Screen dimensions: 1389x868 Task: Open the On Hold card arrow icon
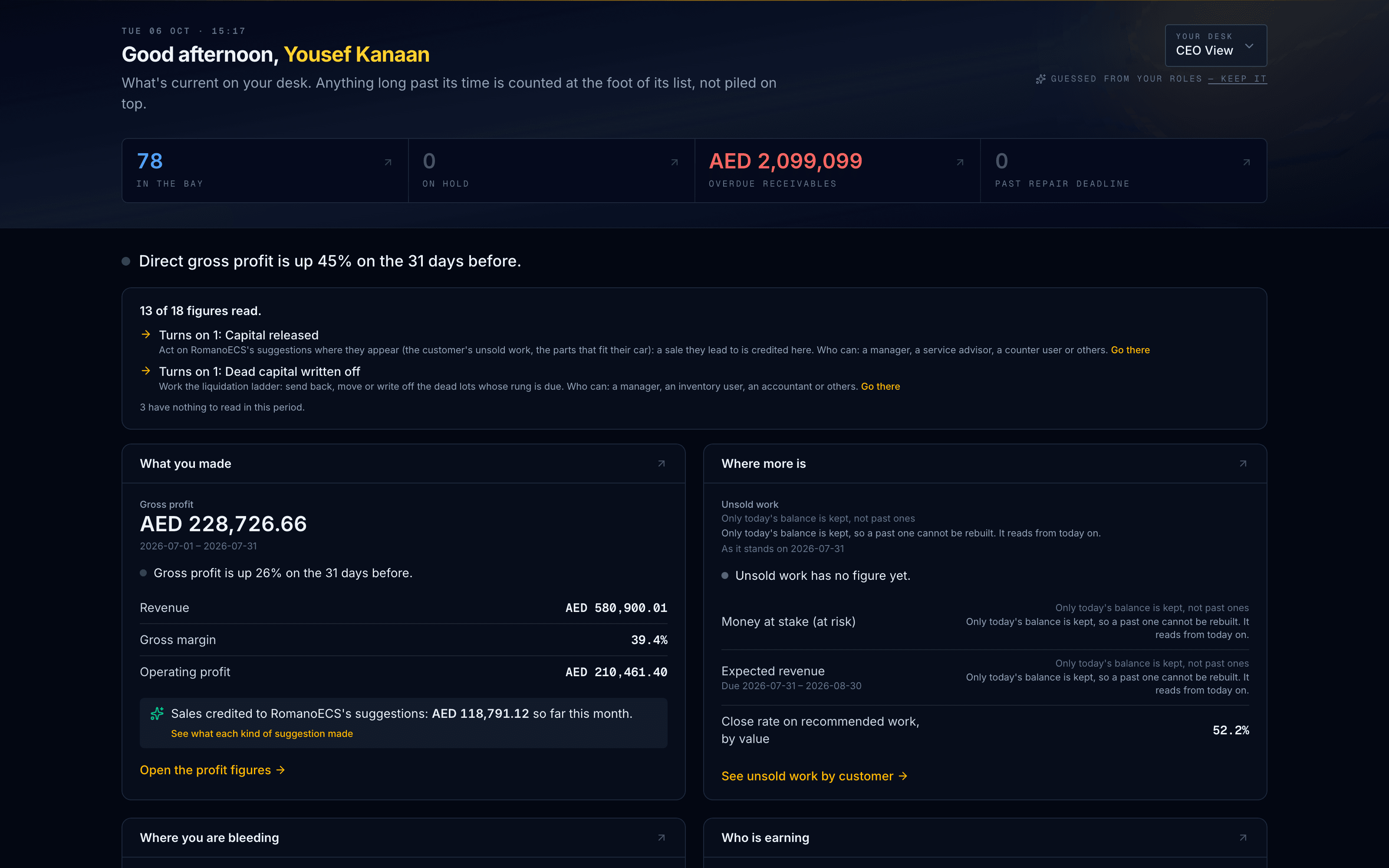(675, 162)
